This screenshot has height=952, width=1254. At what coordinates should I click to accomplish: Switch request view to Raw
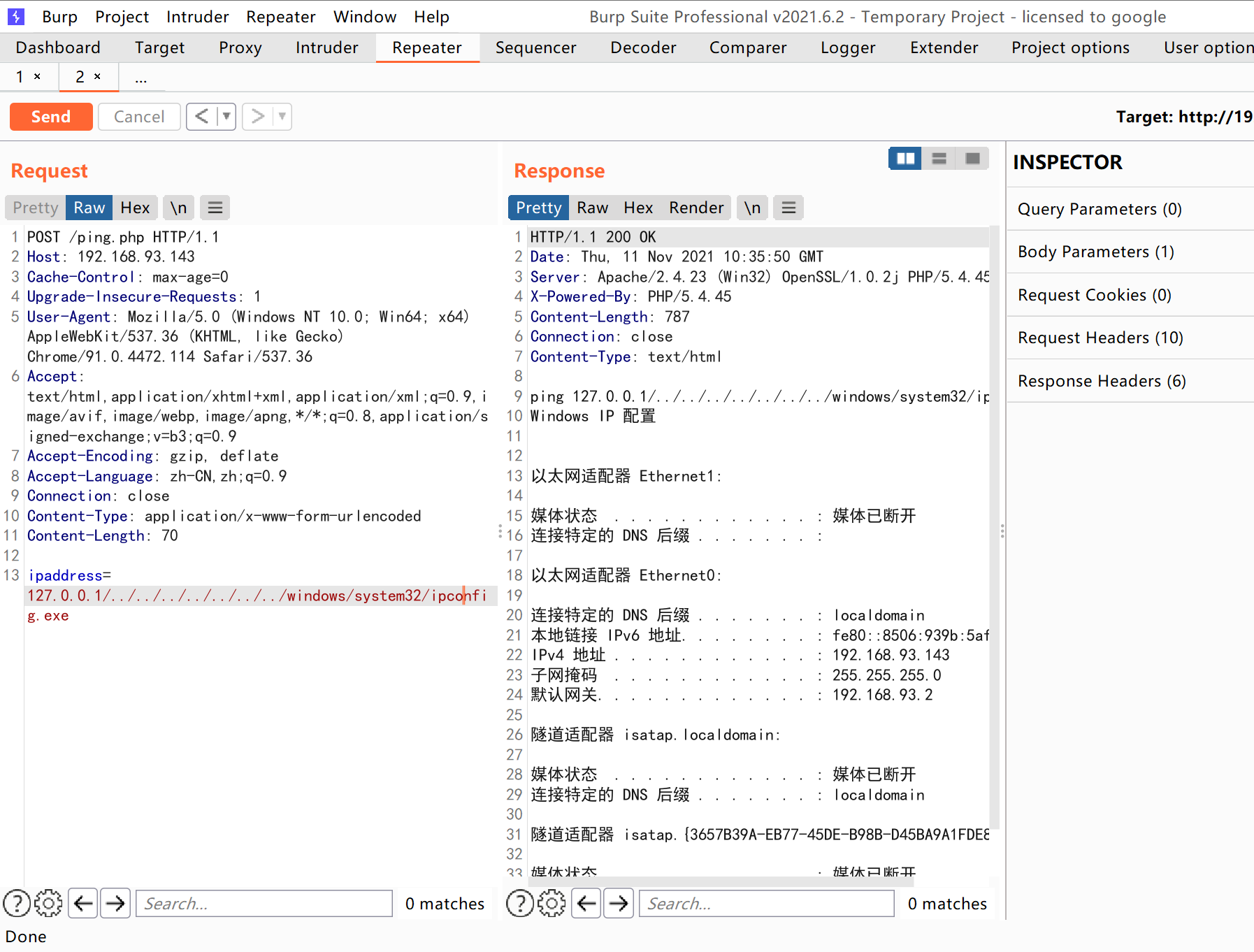[x=89, y=208]
